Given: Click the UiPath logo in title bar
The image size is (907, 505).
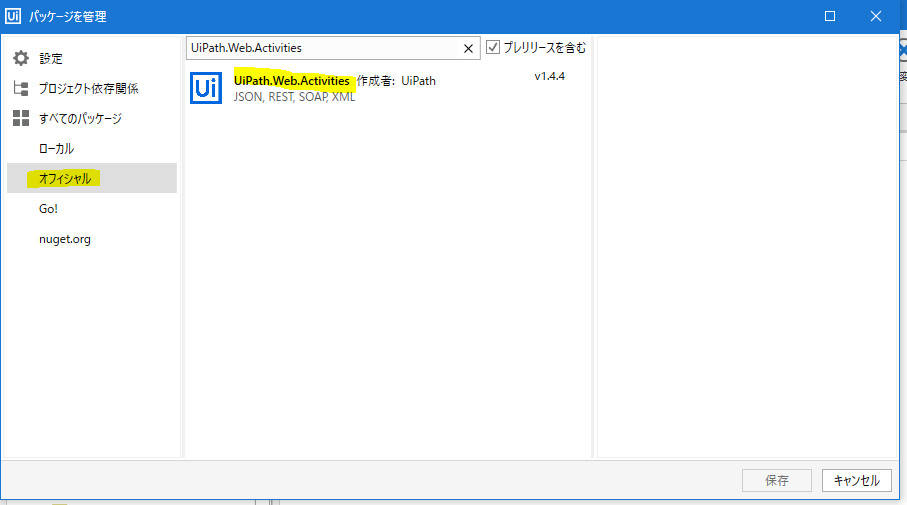Looking at the screenshot, I should [x=13, y=16].
